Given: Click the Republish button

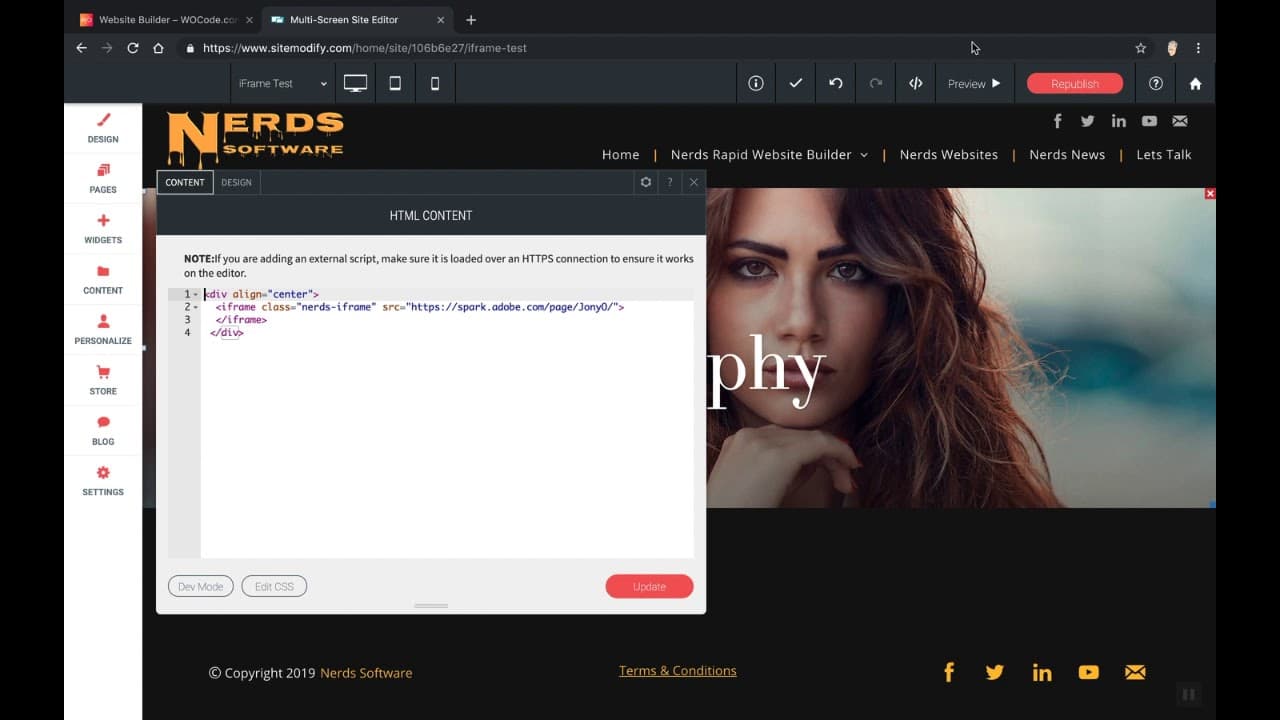Looking at the screenshot, I should [1075, 84].
